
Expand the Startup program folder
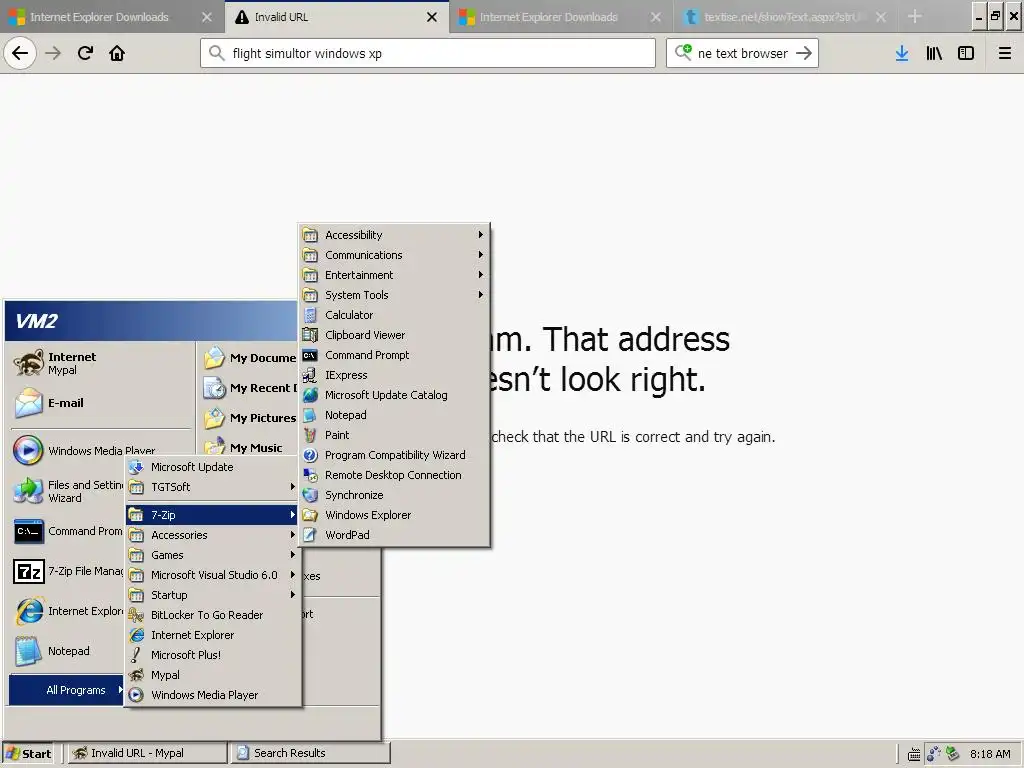[213, 595]
